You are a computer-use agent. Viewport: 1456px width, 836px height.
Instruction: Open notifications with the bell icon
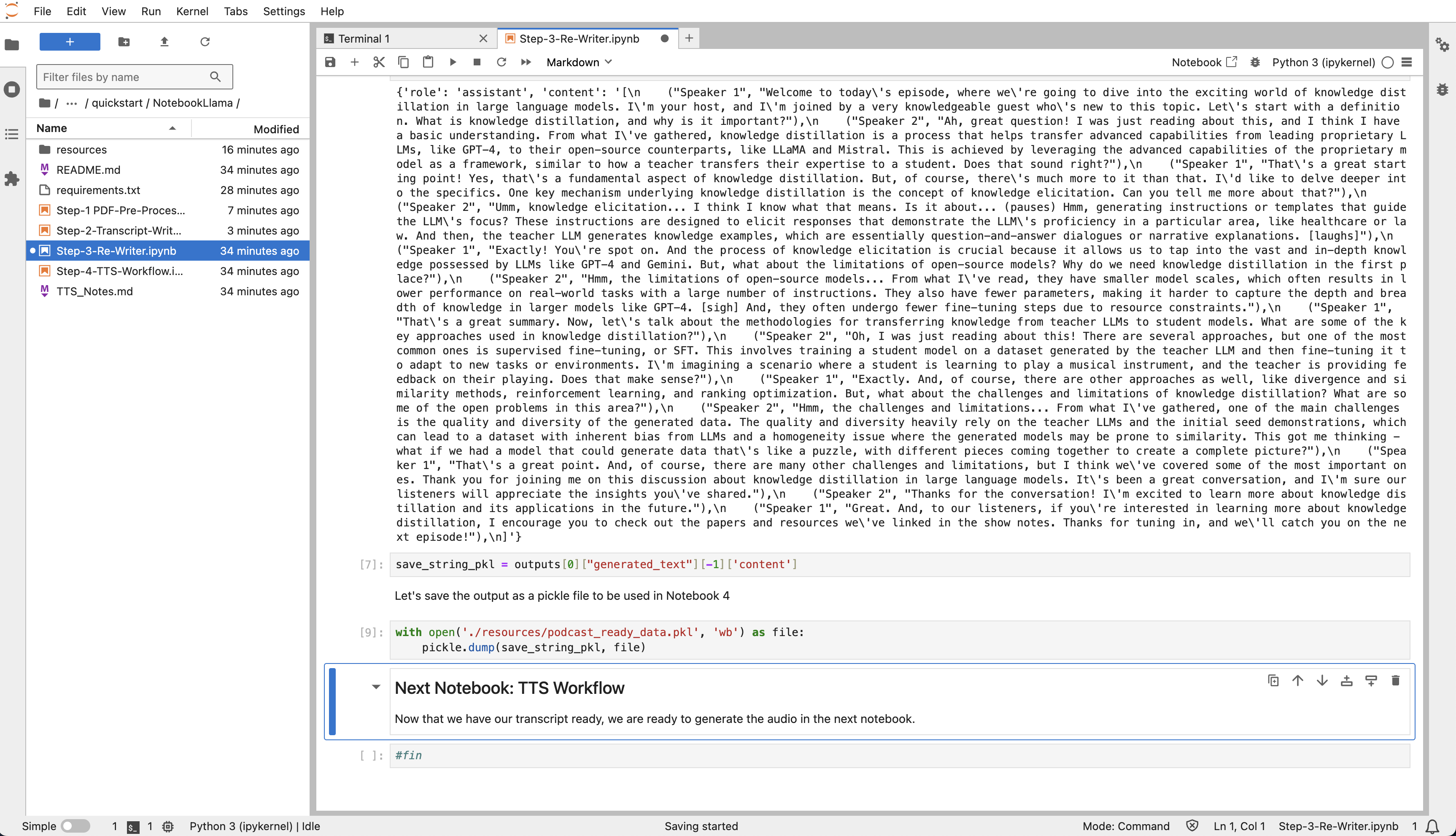coord(1432,825)
